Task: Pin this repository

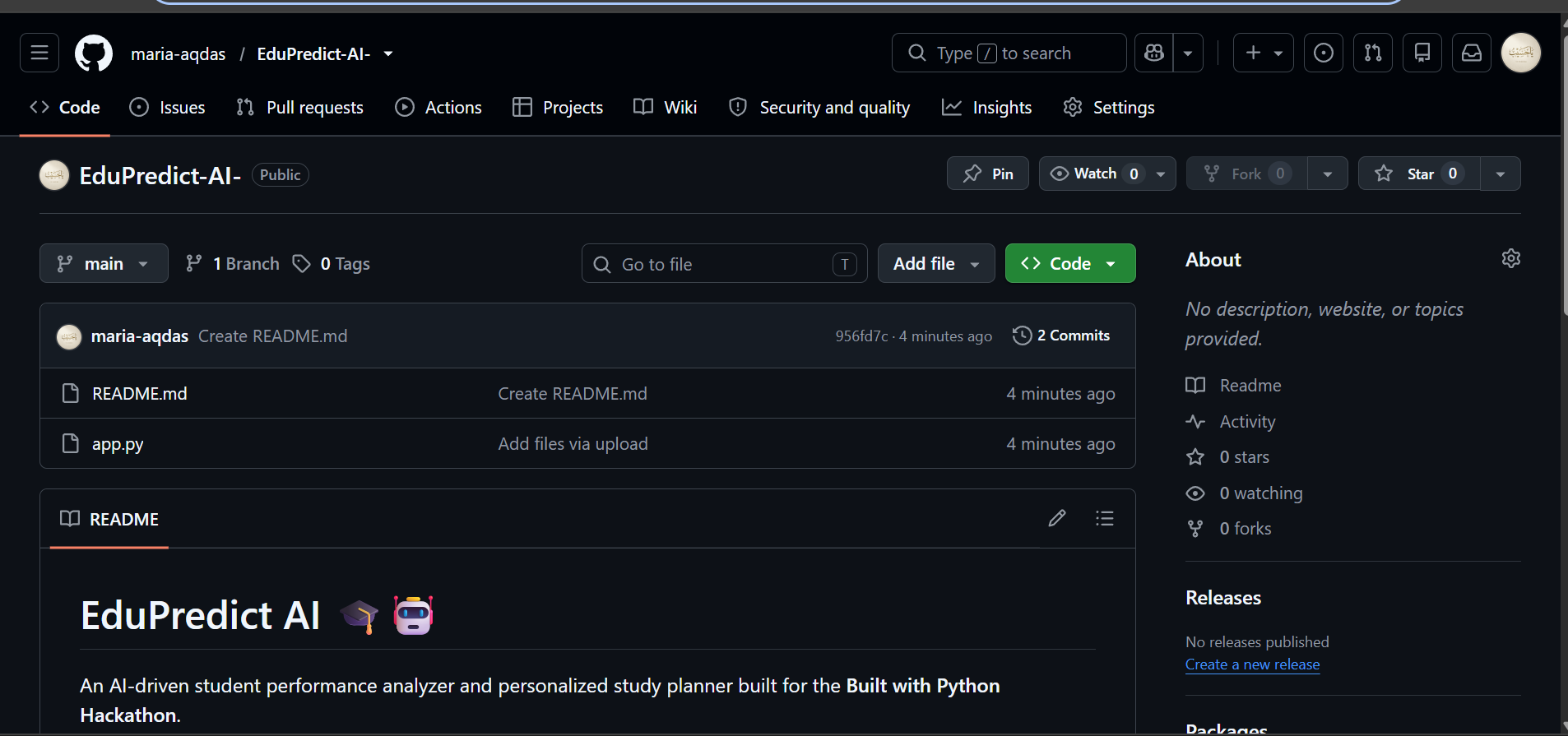Action: pyautogui.click(x=988, y=174)
